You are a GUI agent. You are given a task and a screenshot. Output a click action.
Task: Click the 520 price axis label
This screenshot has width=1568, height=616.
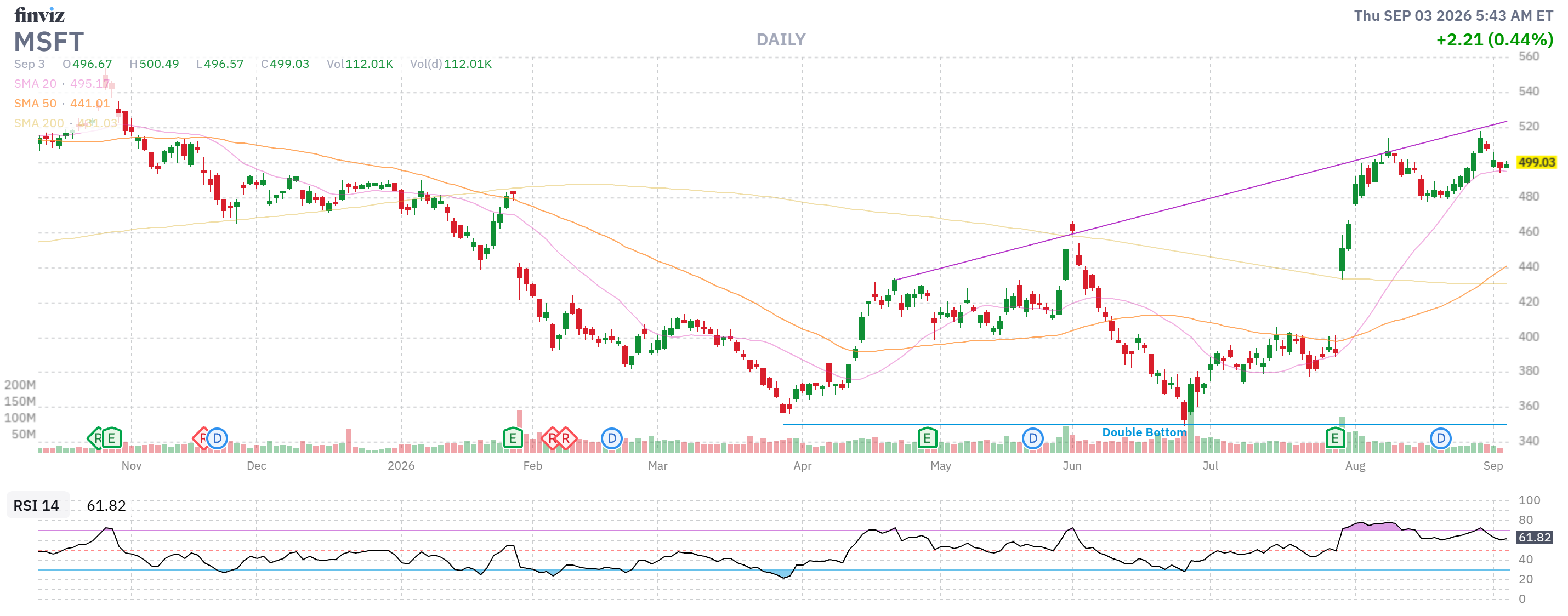(1529, 127)
